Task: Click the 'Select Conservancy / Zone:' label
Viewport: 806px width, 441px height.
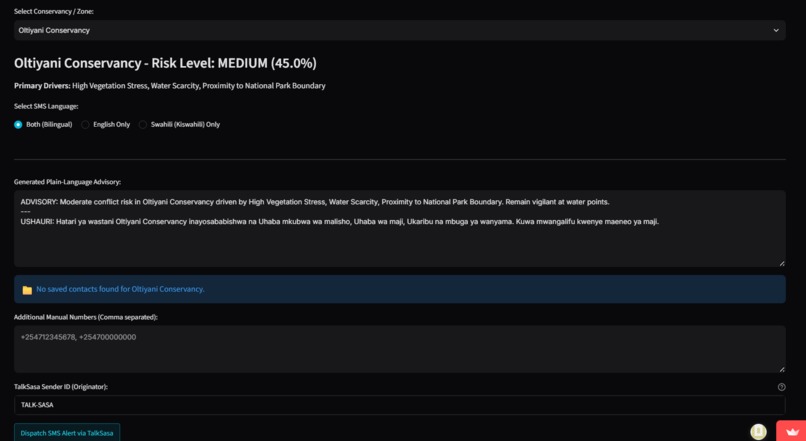Action: click(54, 11)
